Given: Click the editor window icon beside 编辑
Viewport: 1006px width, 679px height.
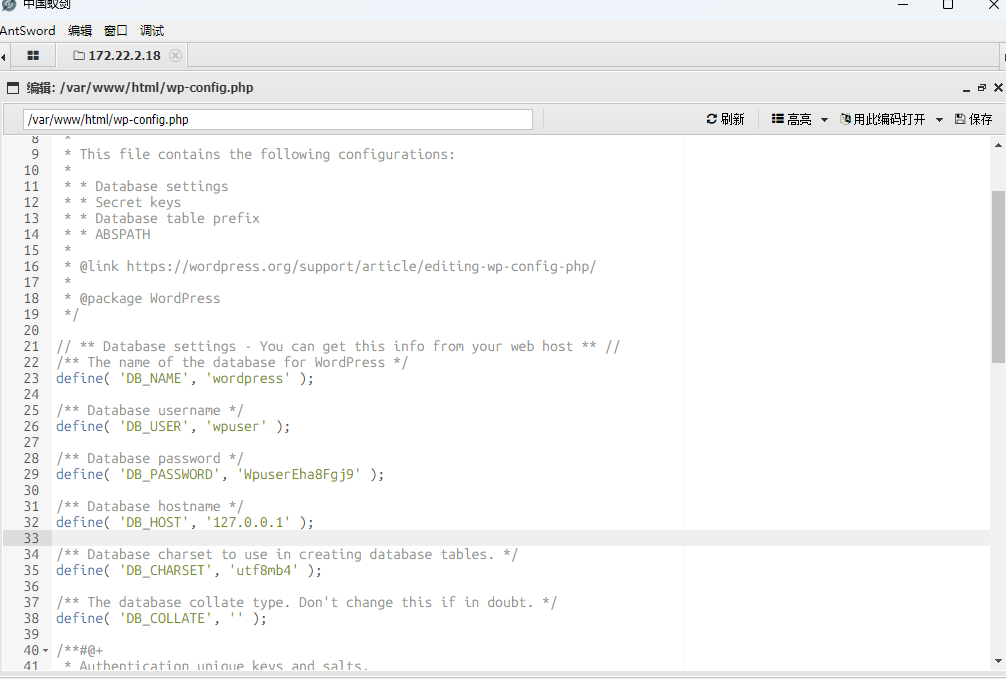Looking at the screenshot, I should pos(13,88).
